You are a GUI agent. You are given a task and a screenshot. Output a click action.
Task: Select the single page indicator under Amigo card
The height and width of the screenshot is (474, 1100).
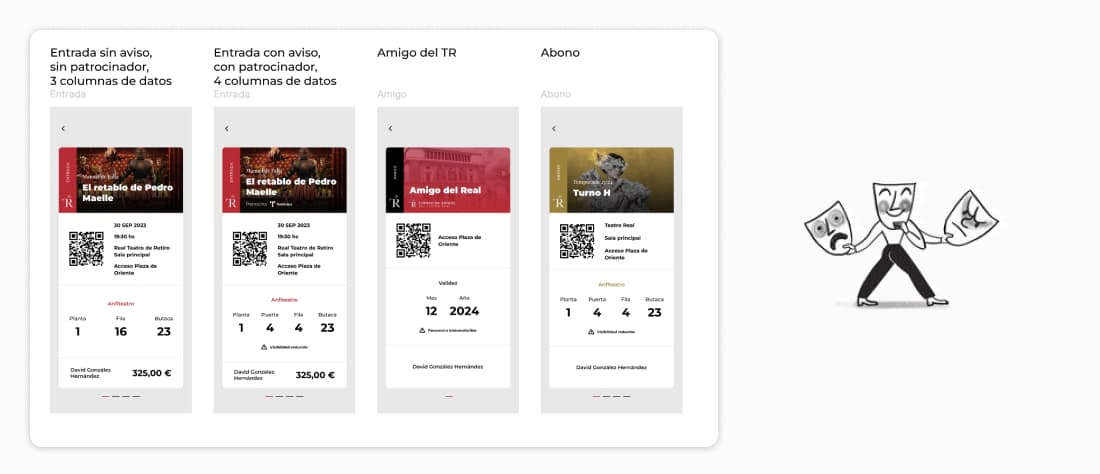448,396
